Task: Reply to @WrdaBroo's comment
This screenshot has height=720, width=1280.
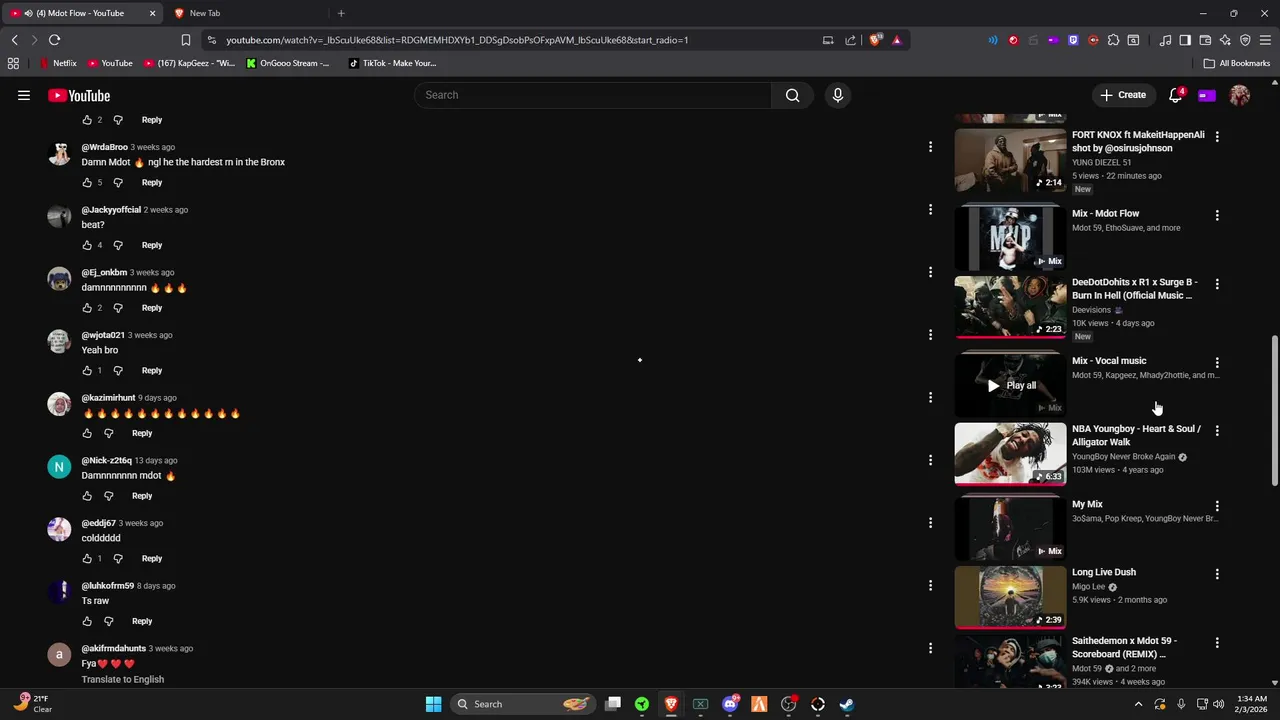Action: point(152,182)
